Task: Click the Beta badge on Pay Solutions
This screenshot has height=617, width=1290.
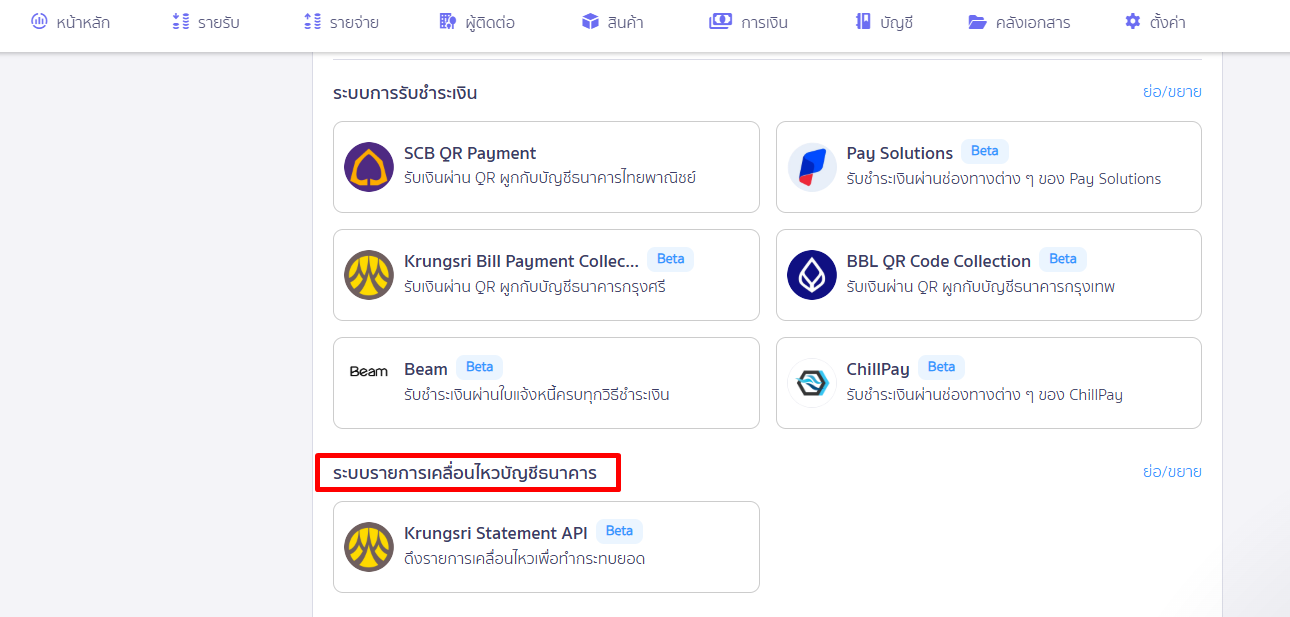Action: (x=985, y=151)
